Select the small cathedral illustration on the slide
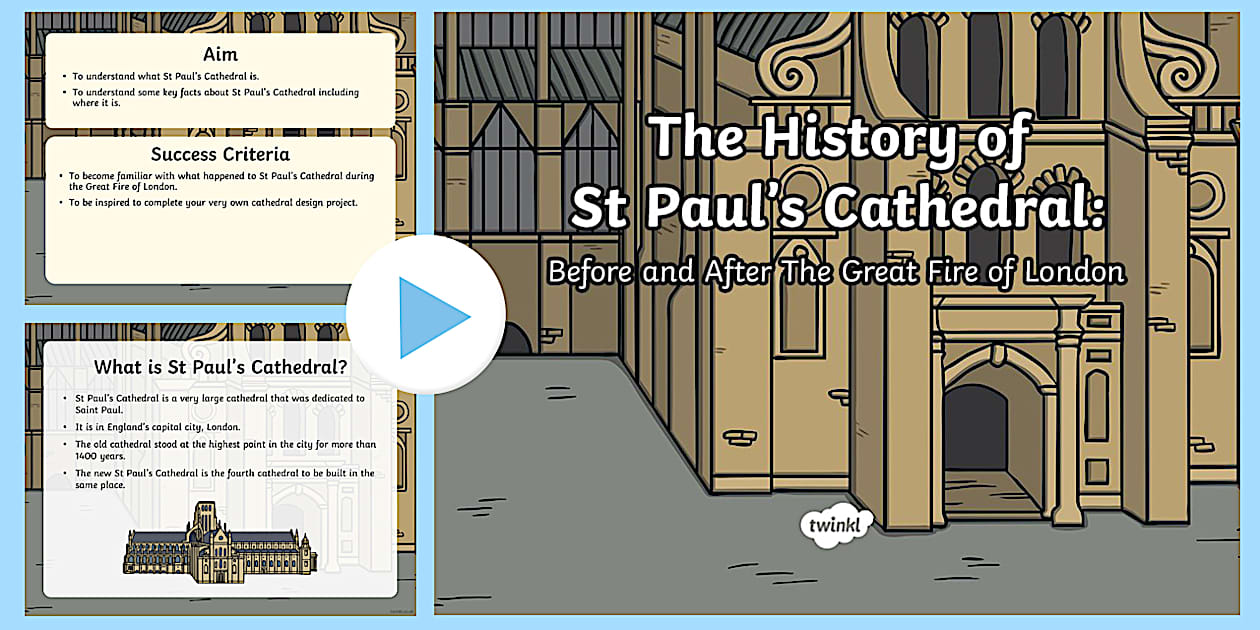The width and height of the screenshot is (1260, 630). 220,540
